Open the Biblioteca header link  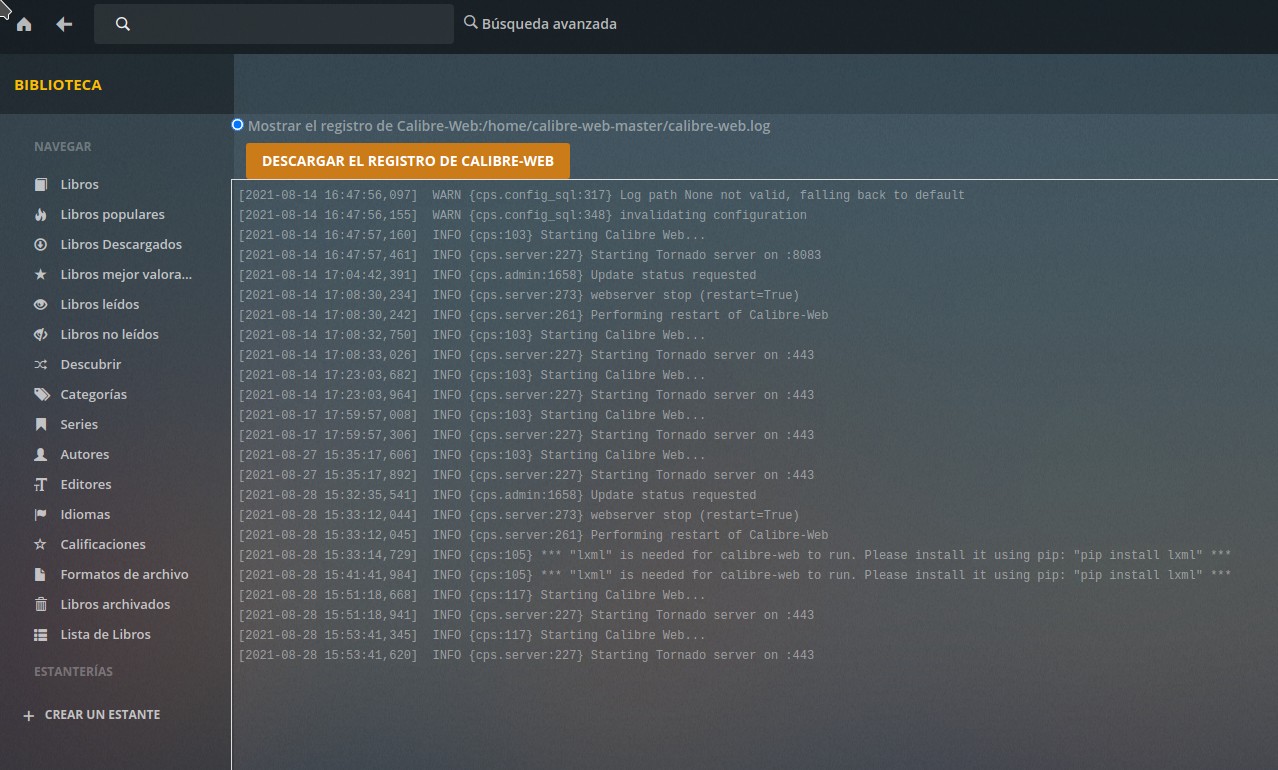tap(58, 85)
